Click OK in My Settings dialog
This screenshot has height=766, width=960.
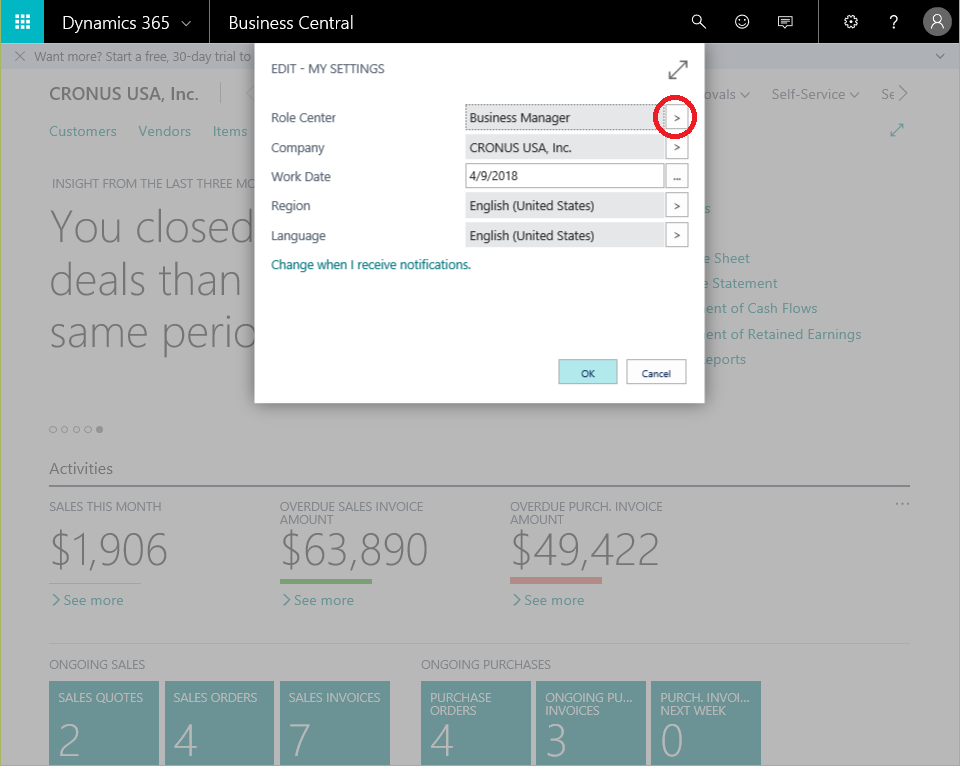pos(588,372)
